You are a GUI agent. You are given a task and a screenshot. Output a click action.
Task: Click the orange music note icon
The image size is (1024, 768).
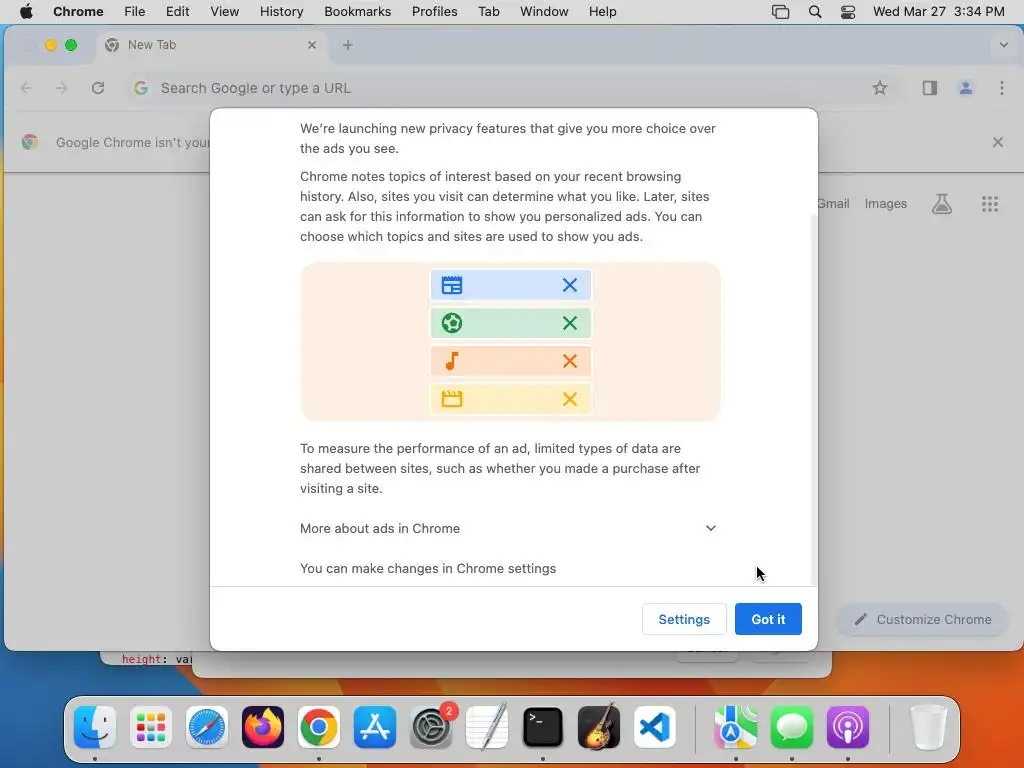(451, 360)
